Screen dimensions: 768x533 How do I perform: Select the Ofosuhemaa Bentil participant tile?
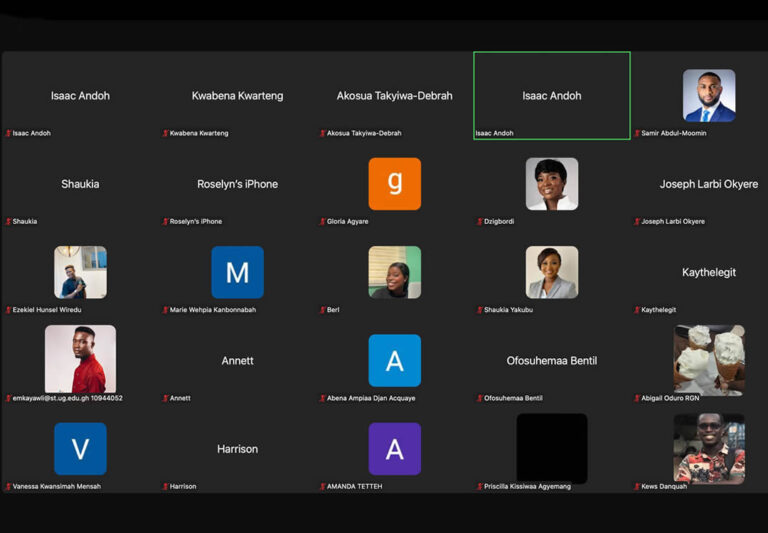coord(551,361)
